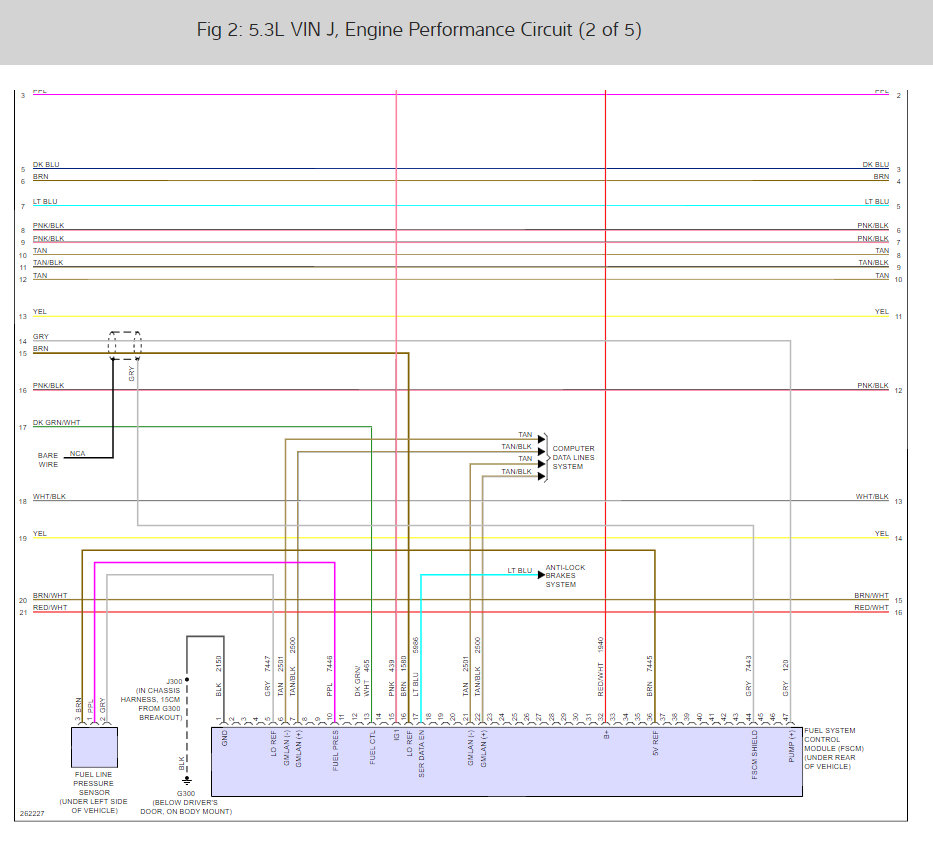The width and height of the screenshot is (933, 844).
Task: Click the DK GRN/WHT 465 wire label
Action: pos(362,678)
